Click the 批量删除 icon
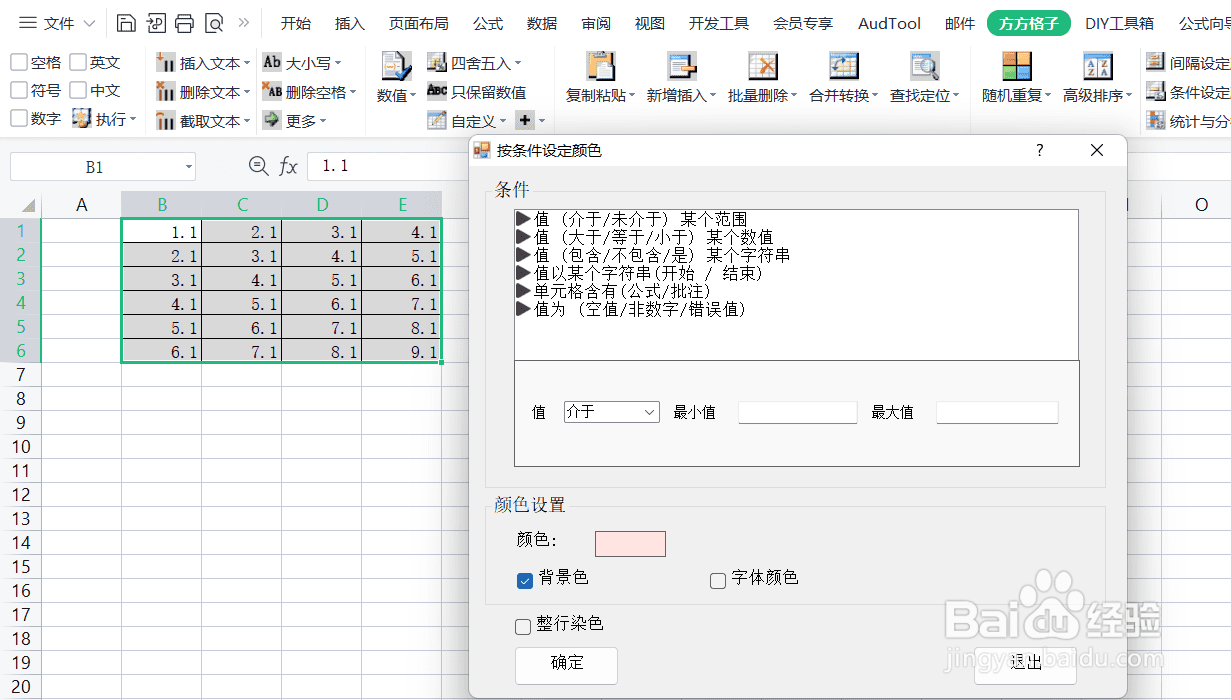The image size is (1231, 700). (x=763, y=66)
